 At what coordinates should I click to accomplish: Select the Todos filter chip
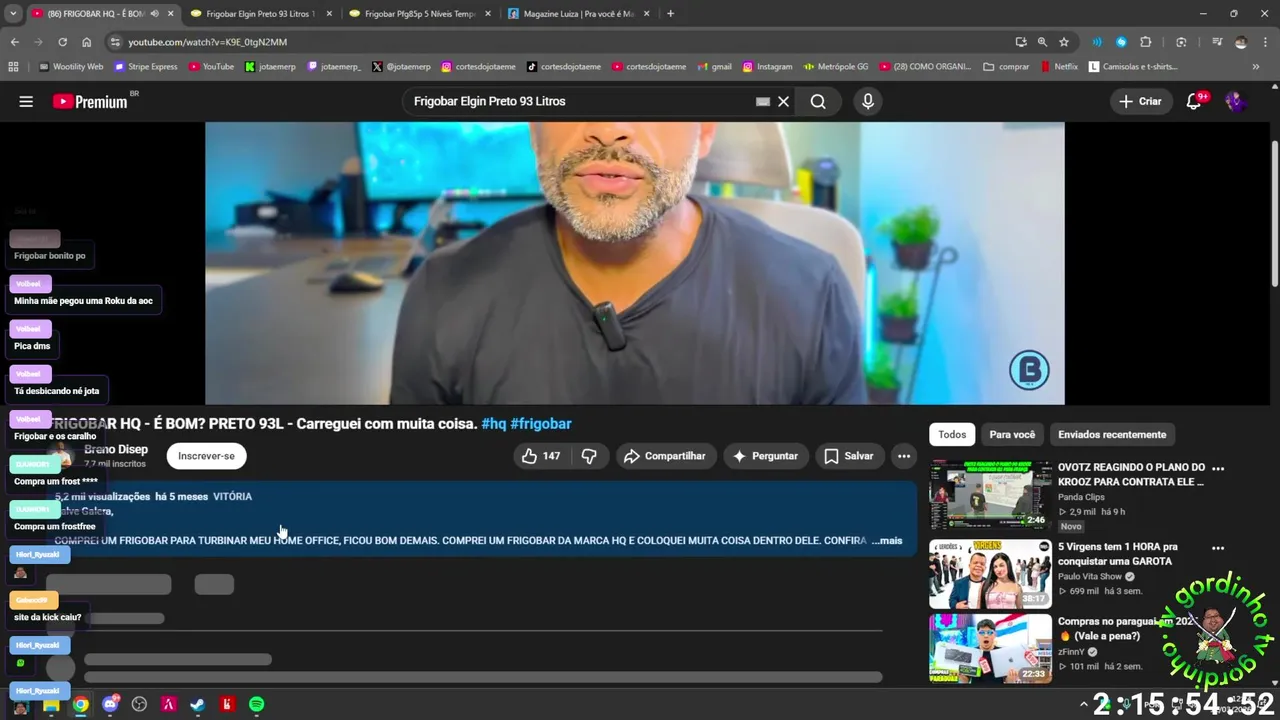[x=952, y=434]
